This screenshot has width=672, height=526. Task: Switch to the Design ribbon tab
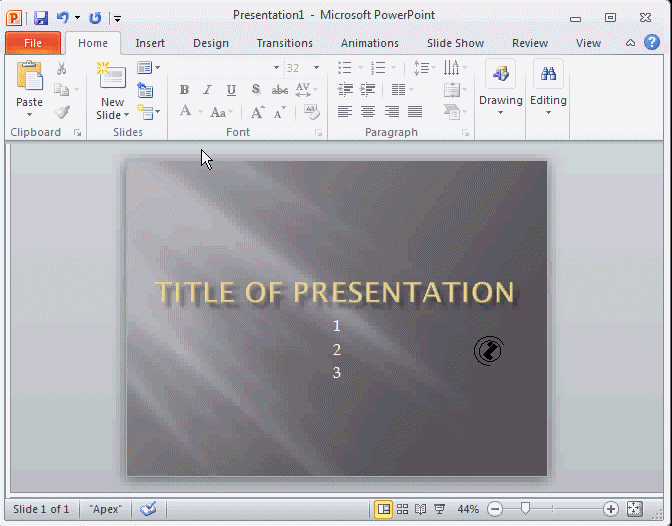(210, 43)
